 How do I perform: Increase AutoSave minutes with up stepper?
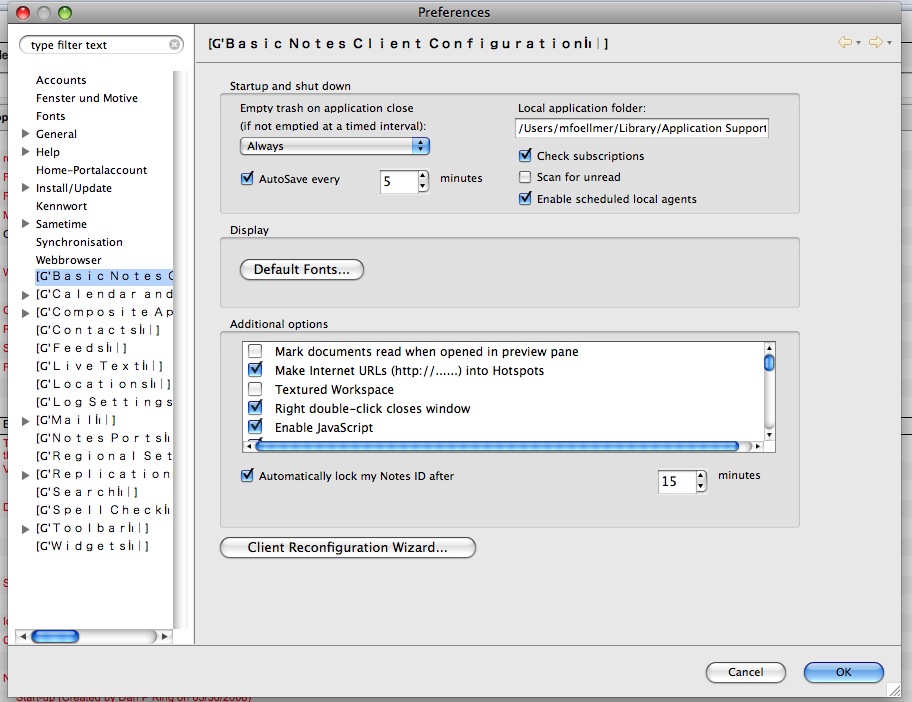[x=423, y=176]
